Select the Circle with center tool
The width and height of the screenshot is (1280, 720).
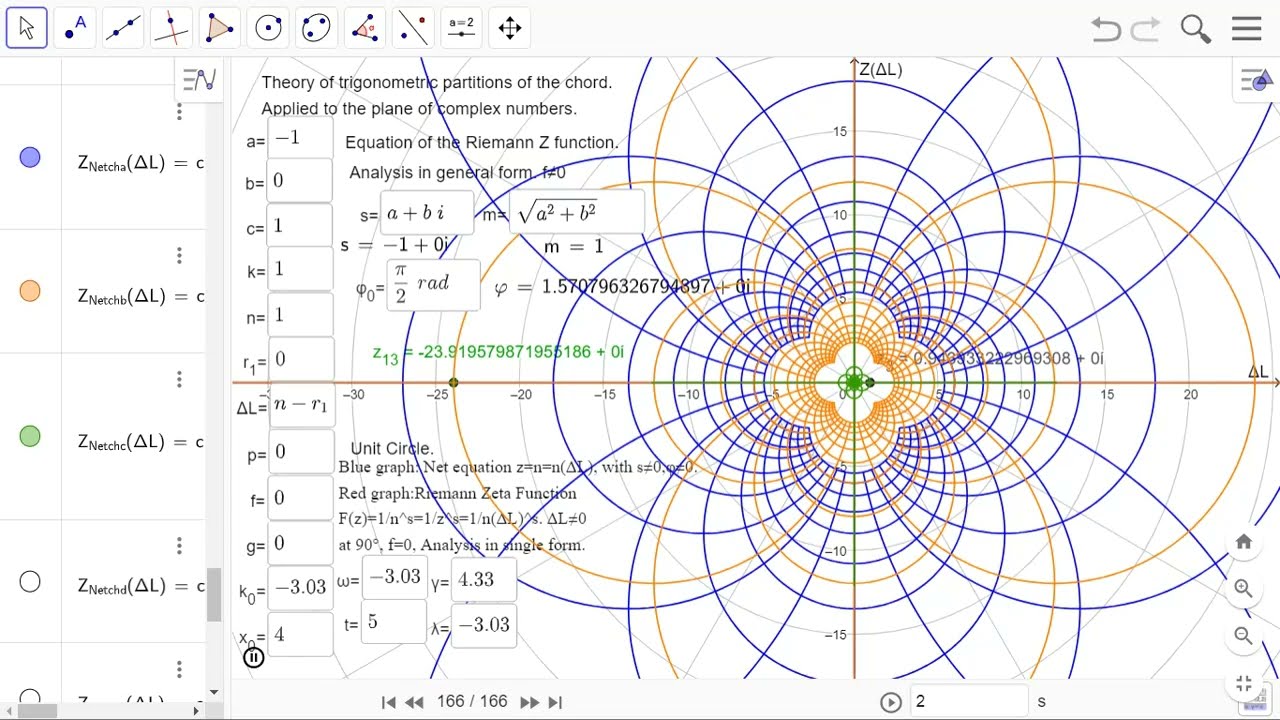click(x=267, y=27)
